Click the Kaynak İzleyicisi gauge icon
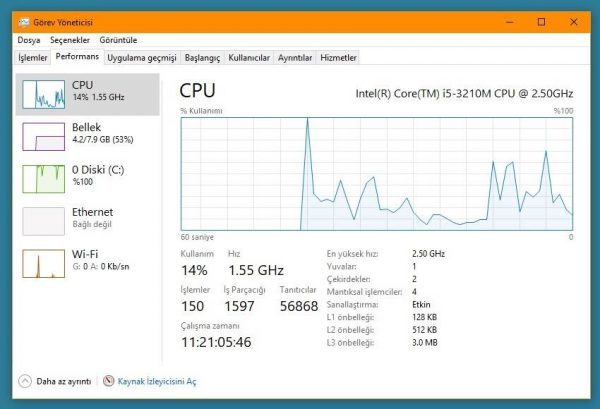Viewport: 600px width, 409px height. click(x=109, y=381)
